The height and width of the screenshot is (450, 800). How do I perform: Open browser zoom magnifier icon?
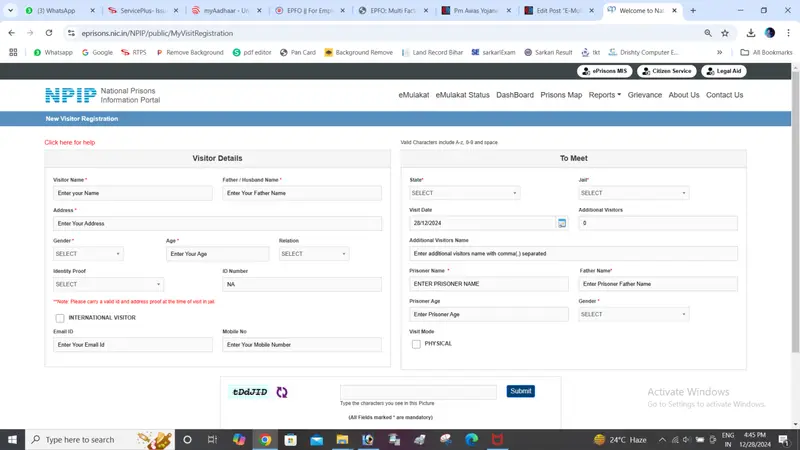point(708,33)
